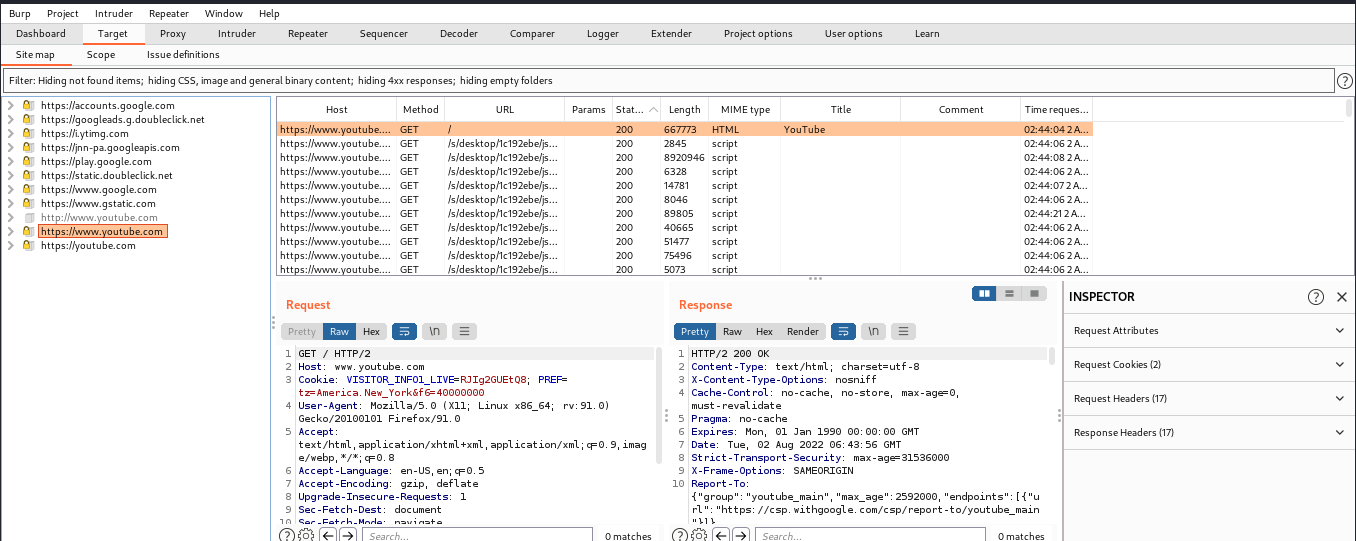Switch Response view to Raw
Image resolution: width=1356 pixels, height=541 pixels.
(x=732, y=331)
